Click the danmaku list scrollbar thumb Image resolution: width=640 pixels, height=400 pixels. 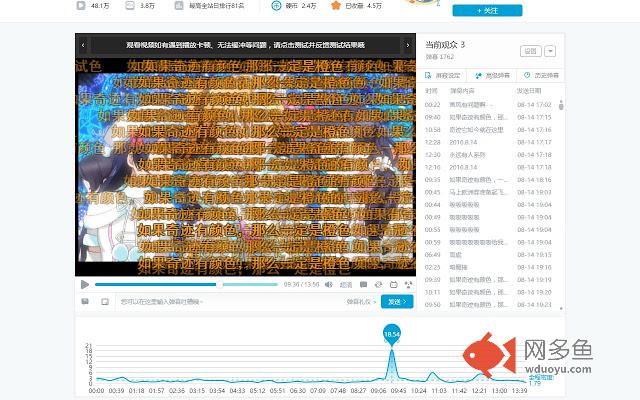(561, 105)
